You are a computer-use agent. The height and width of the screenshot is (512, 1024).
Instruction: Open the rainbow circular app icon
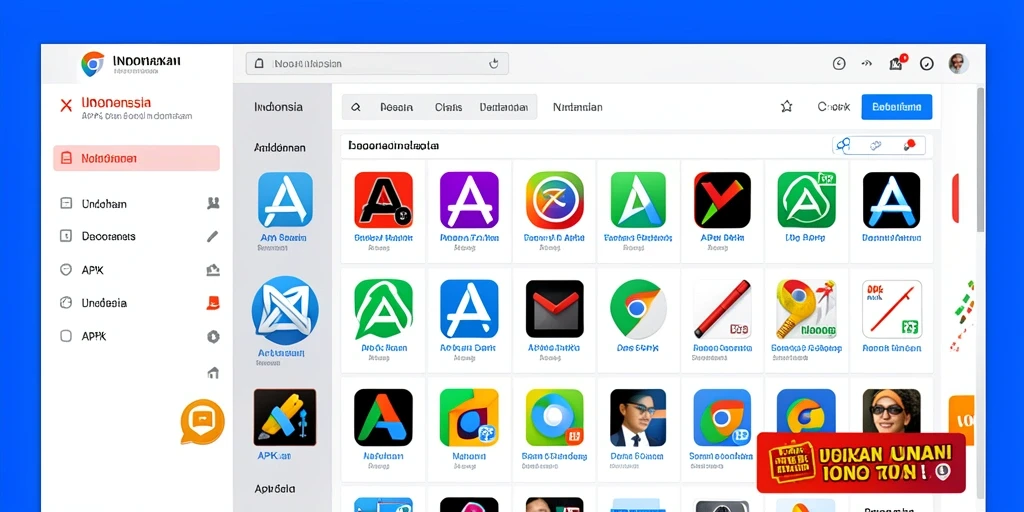point(554,200)
